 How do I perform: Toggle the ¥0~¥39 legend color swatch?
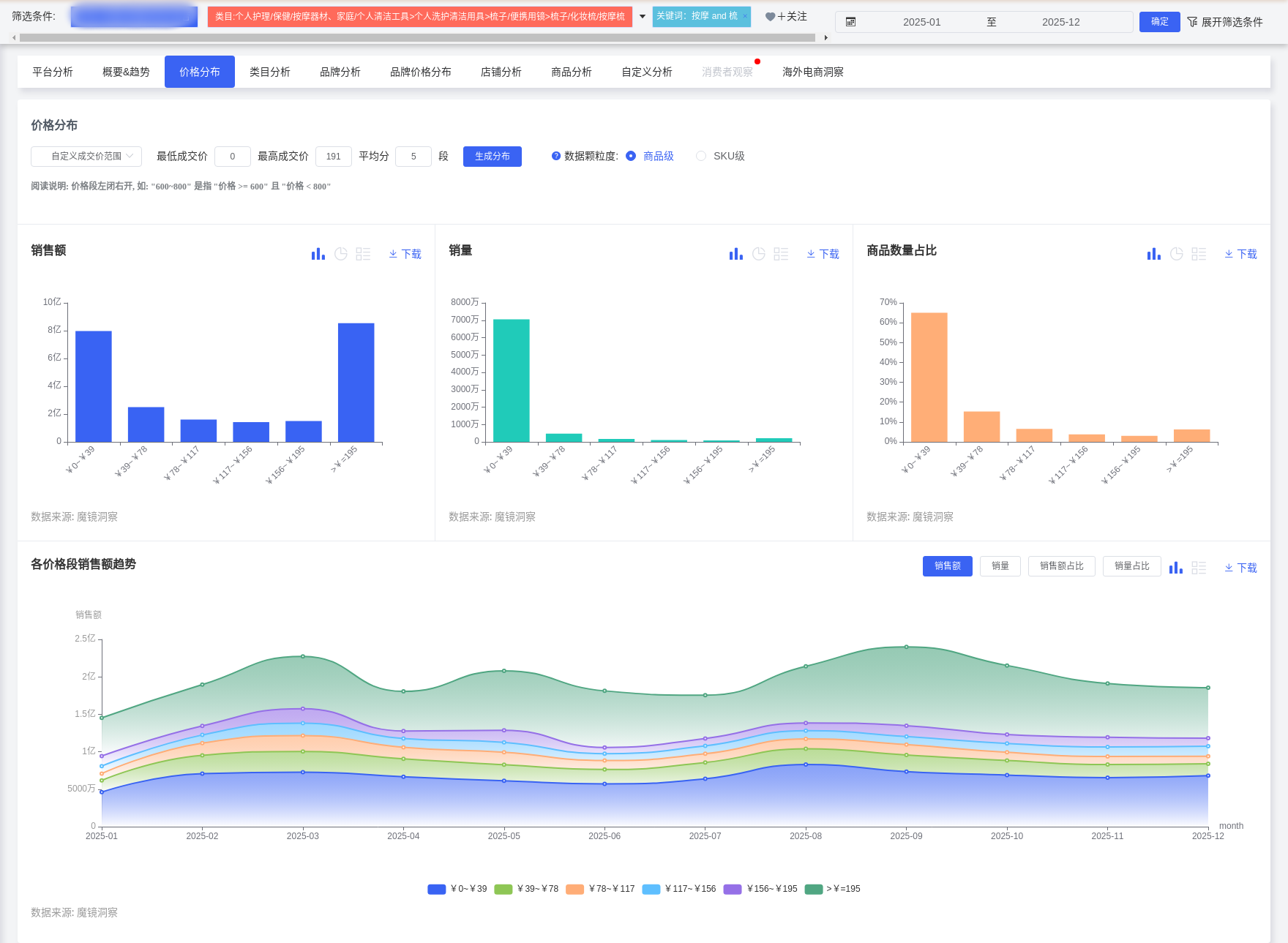tap(437, 889)
